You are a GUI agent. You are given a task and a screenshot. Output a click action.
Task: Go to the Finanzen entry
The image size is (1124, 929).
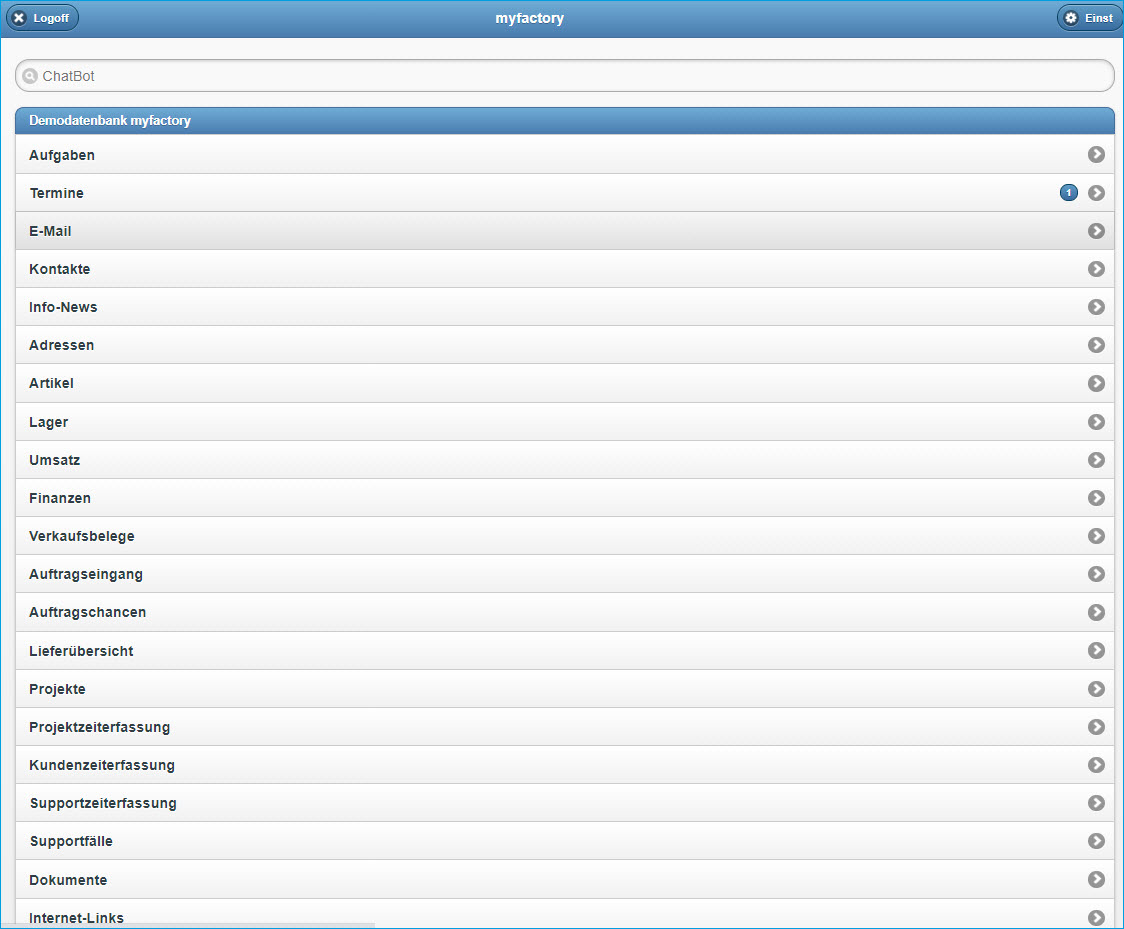pyautogui.click(x=565, y=497)
